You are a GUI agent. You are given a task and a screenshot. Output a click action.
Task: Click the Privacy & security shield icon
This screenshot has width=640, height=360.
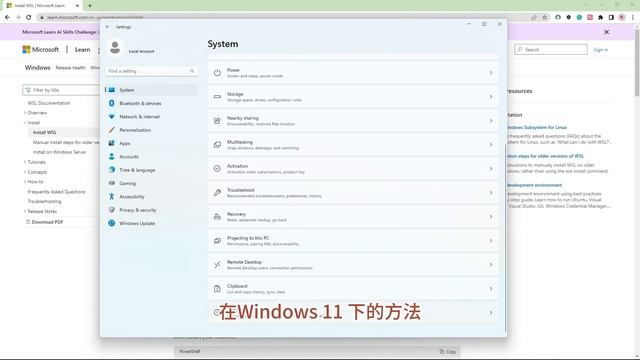pos(111,210)
